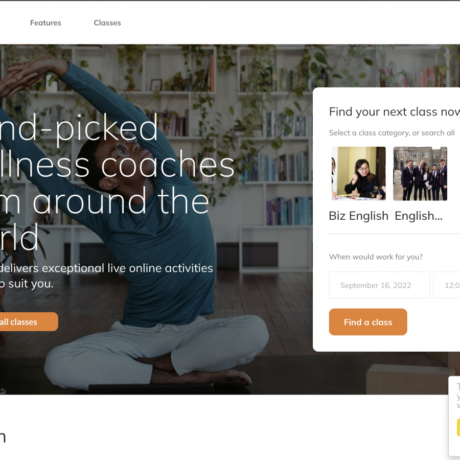Open the Classes navigation link

107,23
